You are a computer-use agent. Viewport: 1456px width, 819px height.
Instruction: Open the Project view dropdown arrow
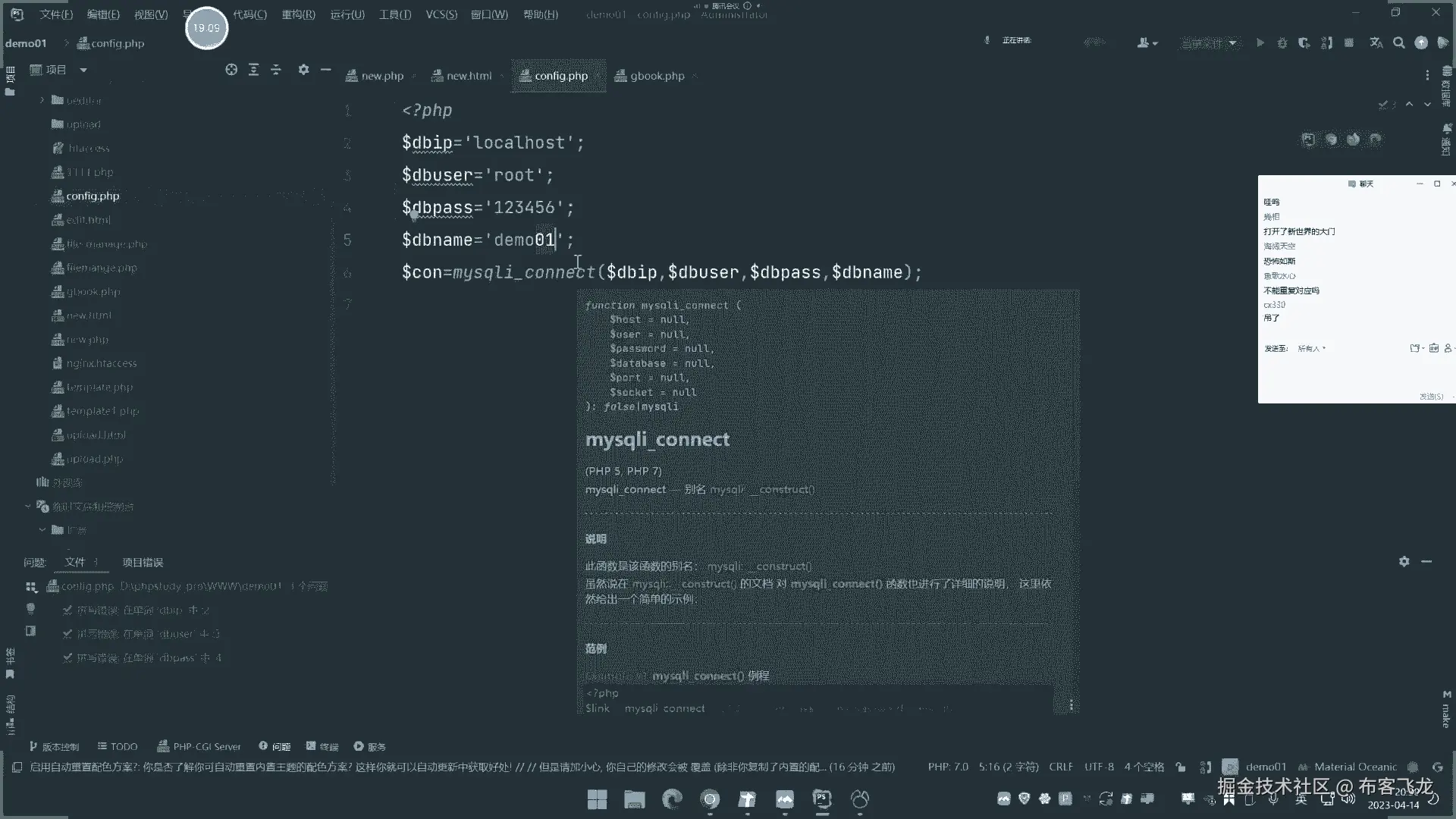click(83, 70)
